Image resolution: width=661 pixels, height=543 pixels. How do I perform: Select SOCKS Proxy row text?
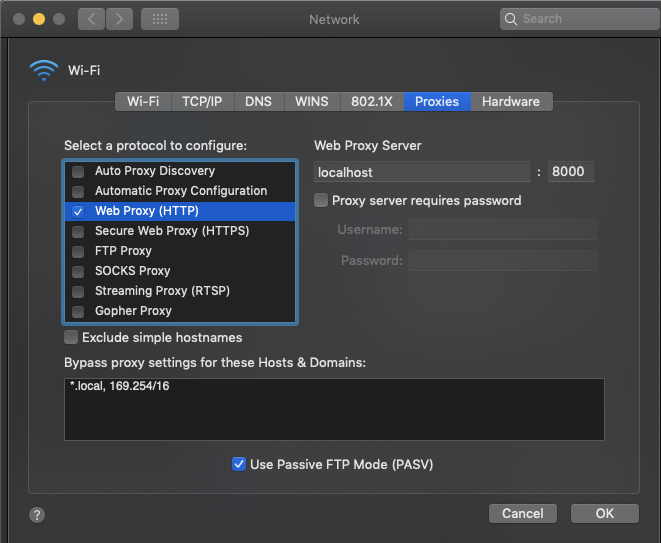coord(133,271)
